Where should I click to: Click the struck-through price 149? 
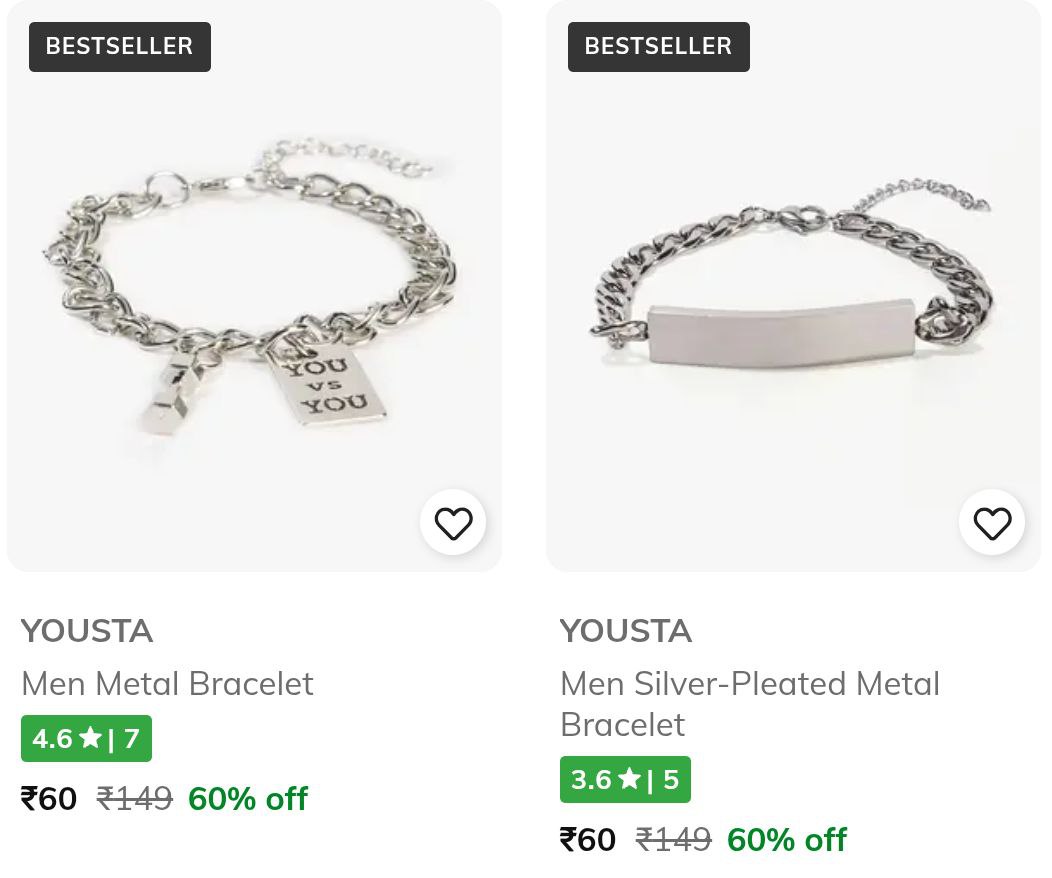[134, 798]
